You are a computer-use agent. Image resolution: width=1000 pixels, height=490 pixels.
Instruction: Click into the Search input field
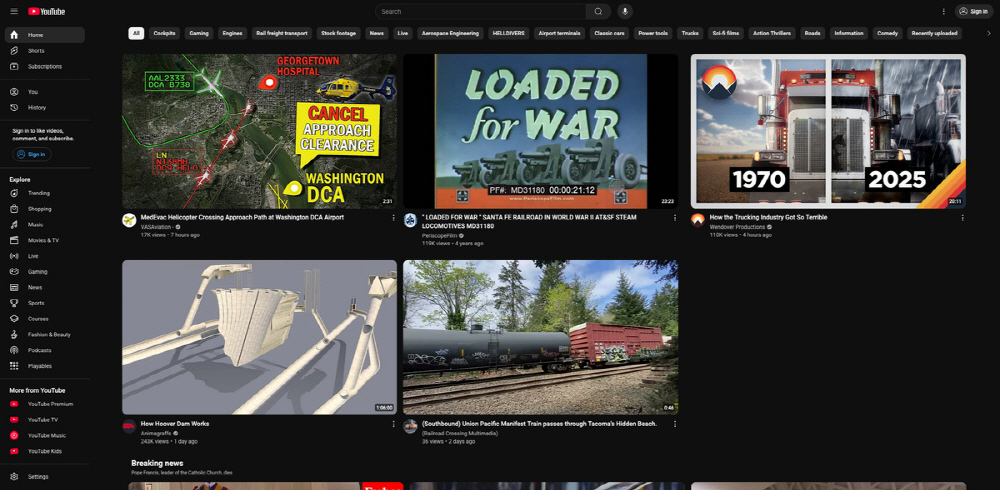click(x=480, y=11)
